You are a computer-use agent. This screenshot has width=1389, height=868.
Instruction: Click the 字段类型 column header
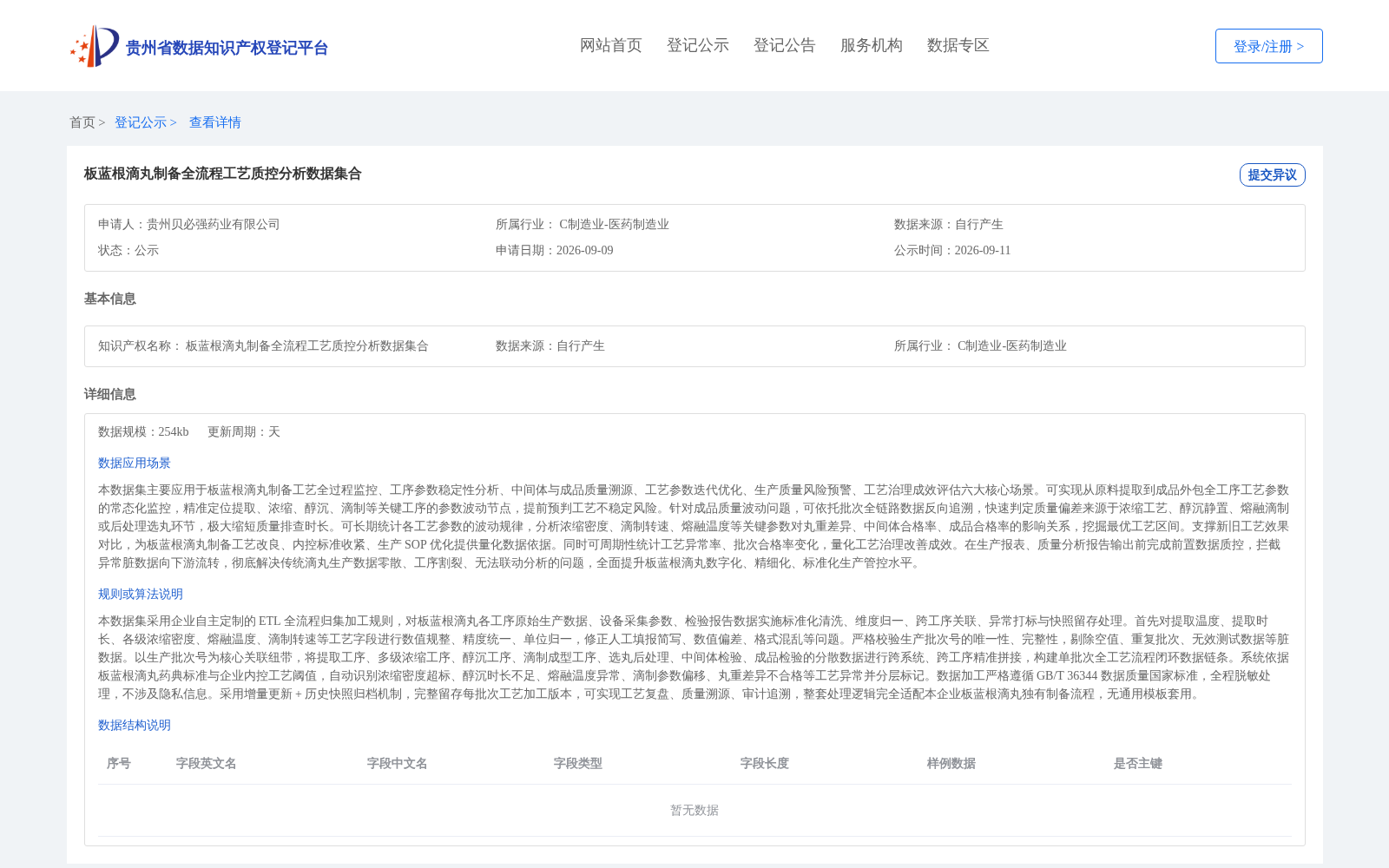pos(578,763)
